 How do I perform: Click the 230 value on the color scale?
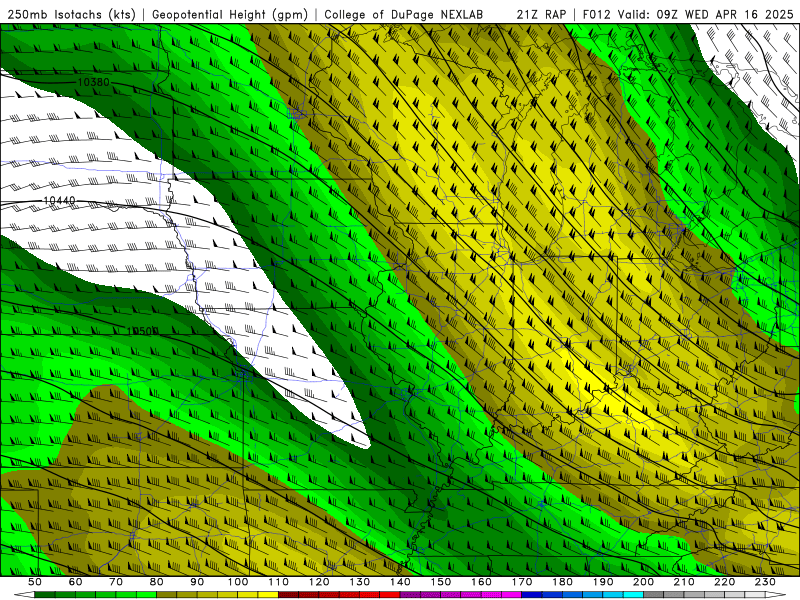[x=766, y=582]
